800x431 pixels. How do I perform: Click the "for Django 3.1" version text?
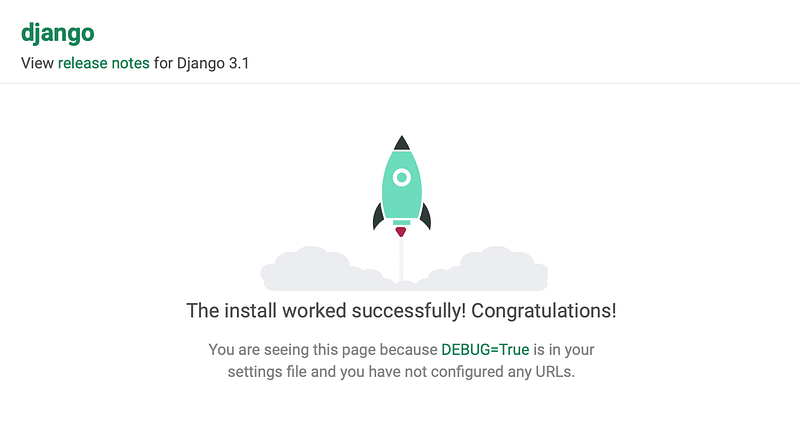tap(202, 63)
